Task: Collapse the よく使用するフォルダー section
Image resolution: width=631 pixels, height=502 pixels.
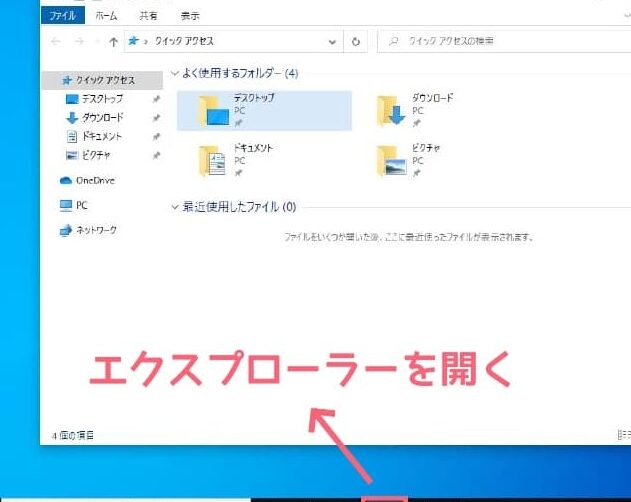Action: (x=175, y=73)
